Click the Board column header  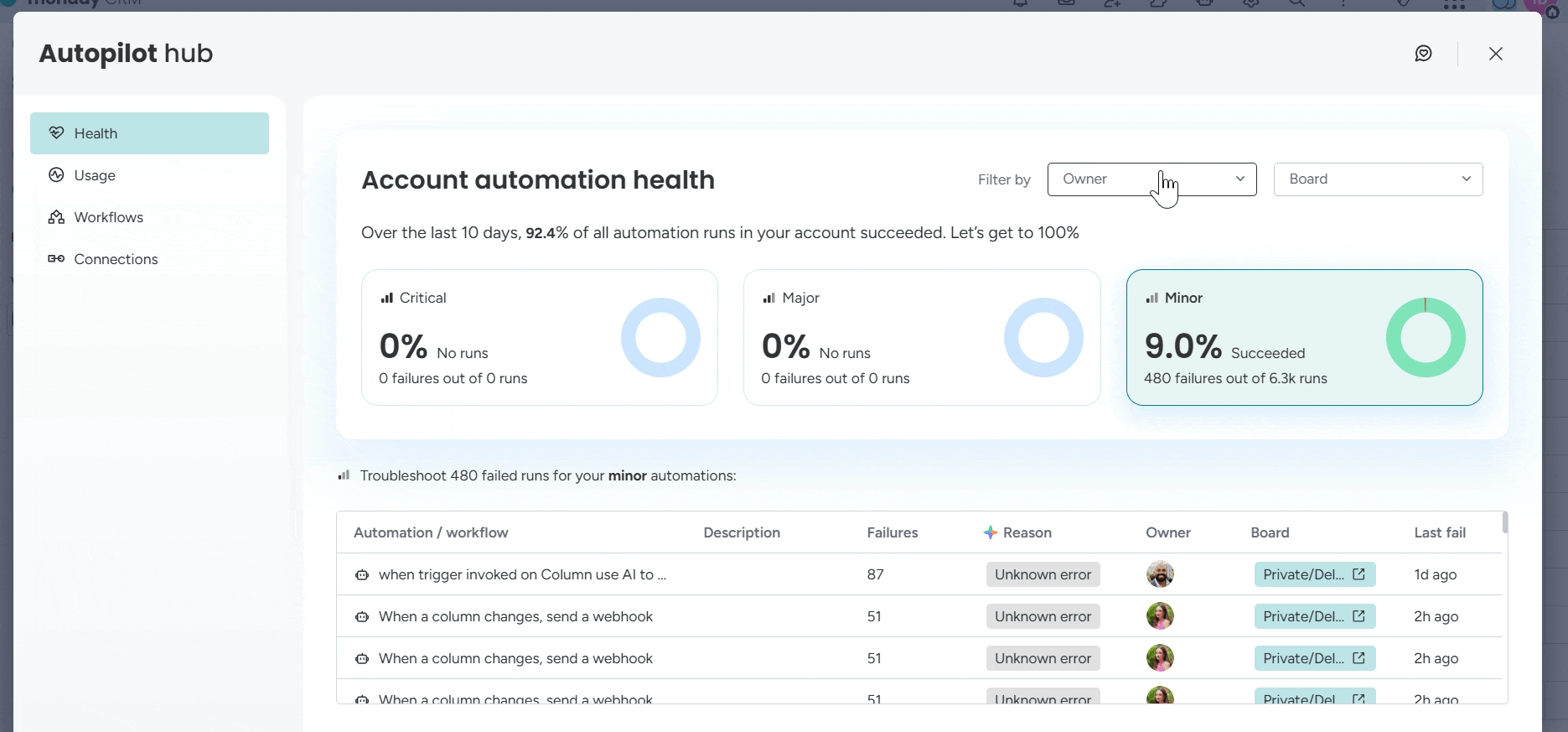click(x=1270, y=532)
